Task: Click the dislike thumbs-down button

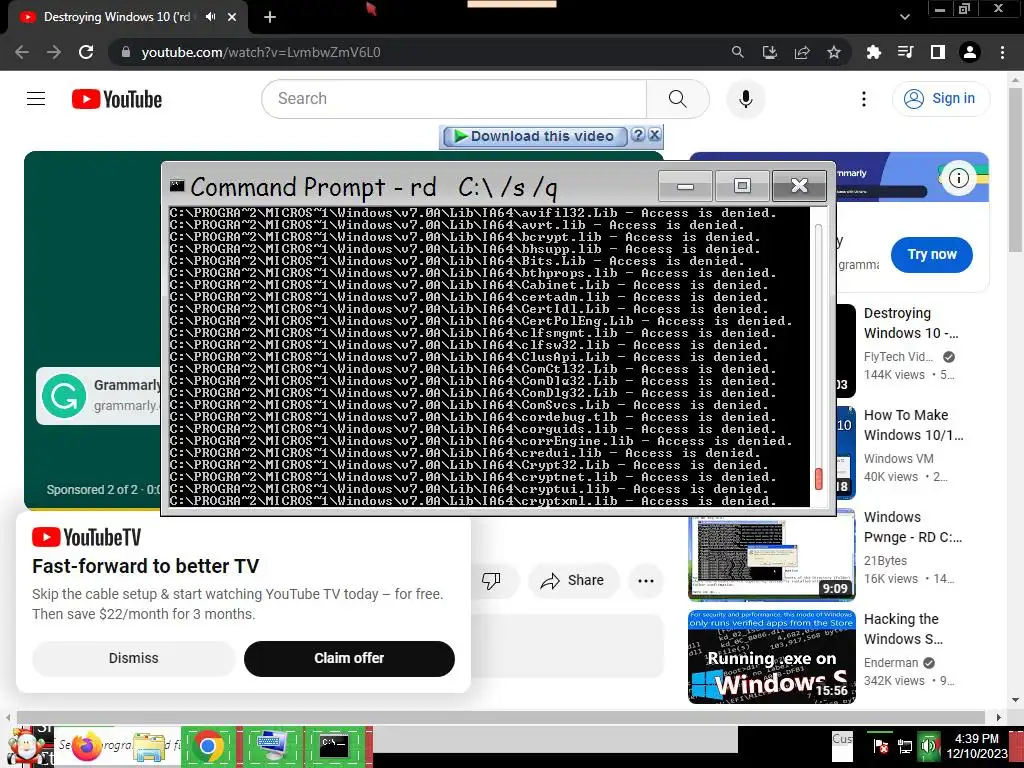Action: 491,580
